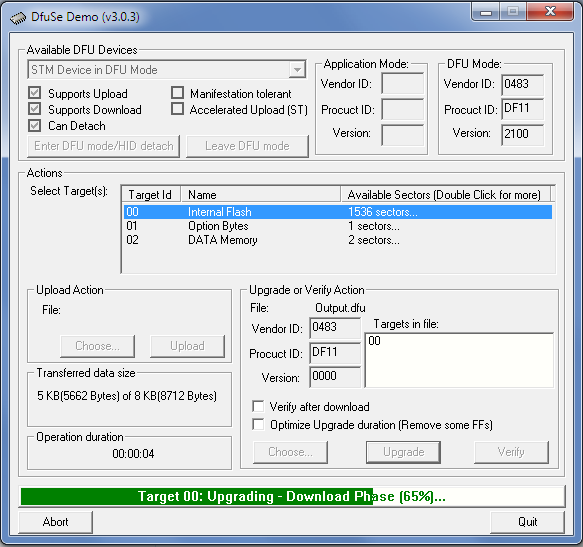Enable Manifestation tolerant option
This screenshot has width=583, height=547.
click(x=177, y=93)
